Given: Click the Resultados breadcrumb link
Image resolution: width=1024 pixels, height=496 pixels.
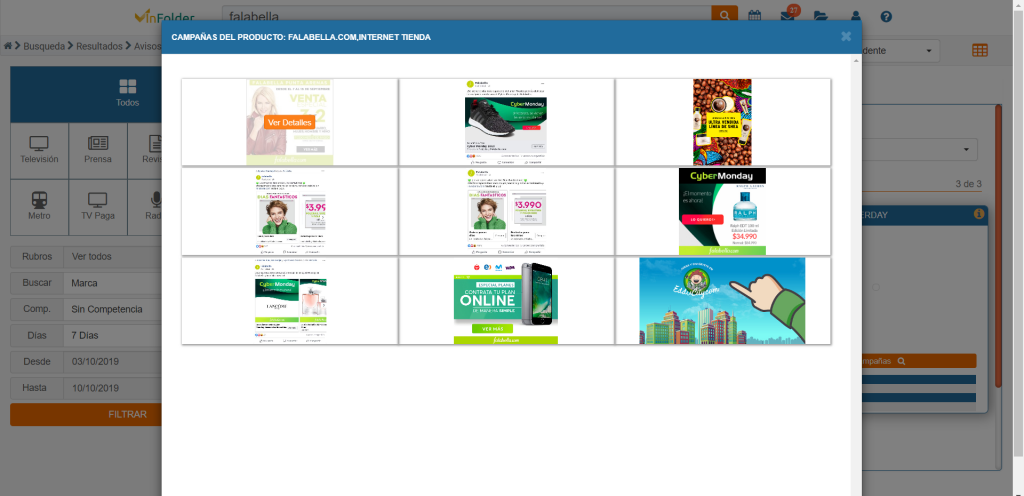Looking at the screenshot, I should point(99,46).
